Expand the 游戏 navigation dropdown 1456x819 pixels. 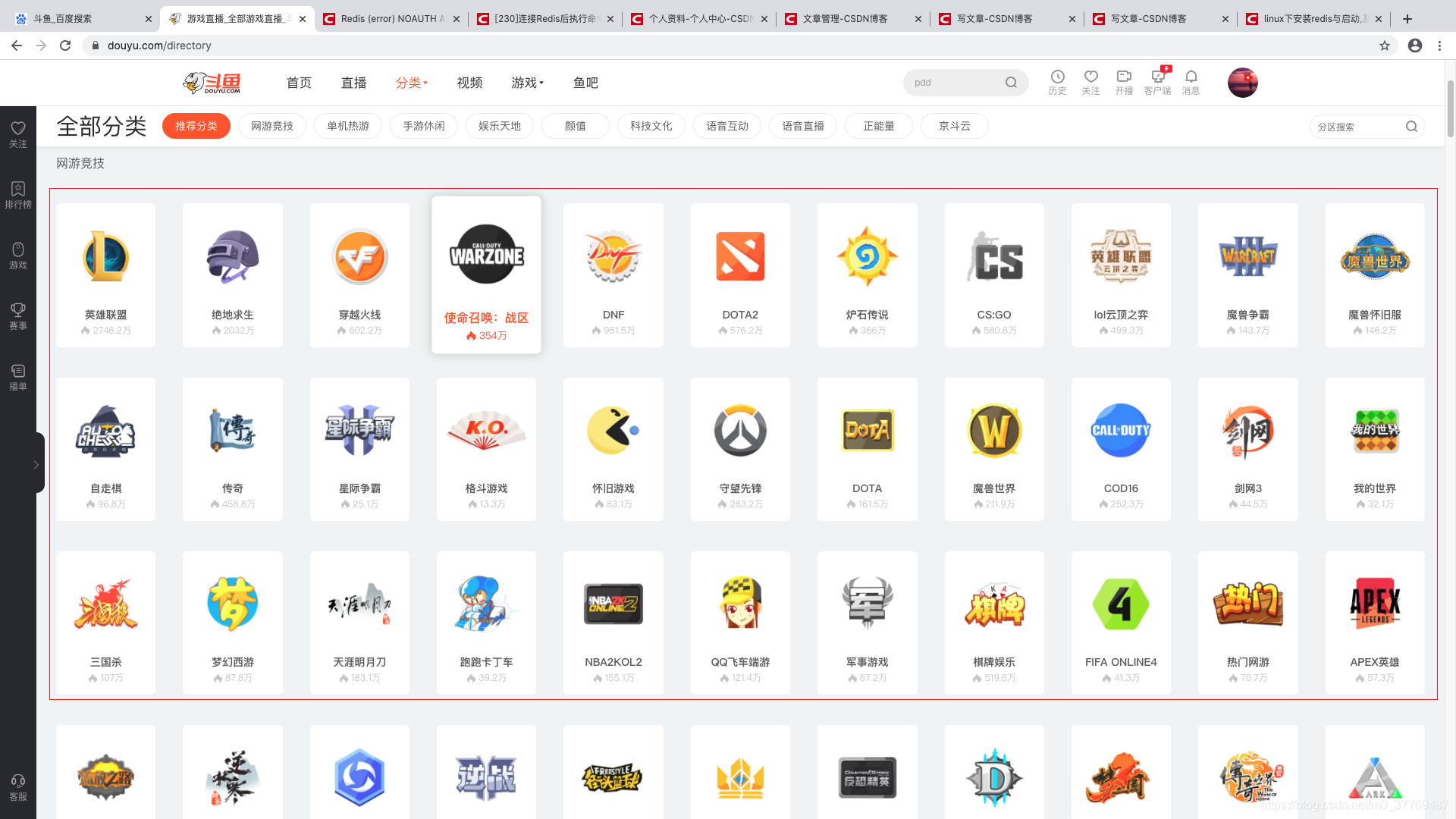pos(528,83)
